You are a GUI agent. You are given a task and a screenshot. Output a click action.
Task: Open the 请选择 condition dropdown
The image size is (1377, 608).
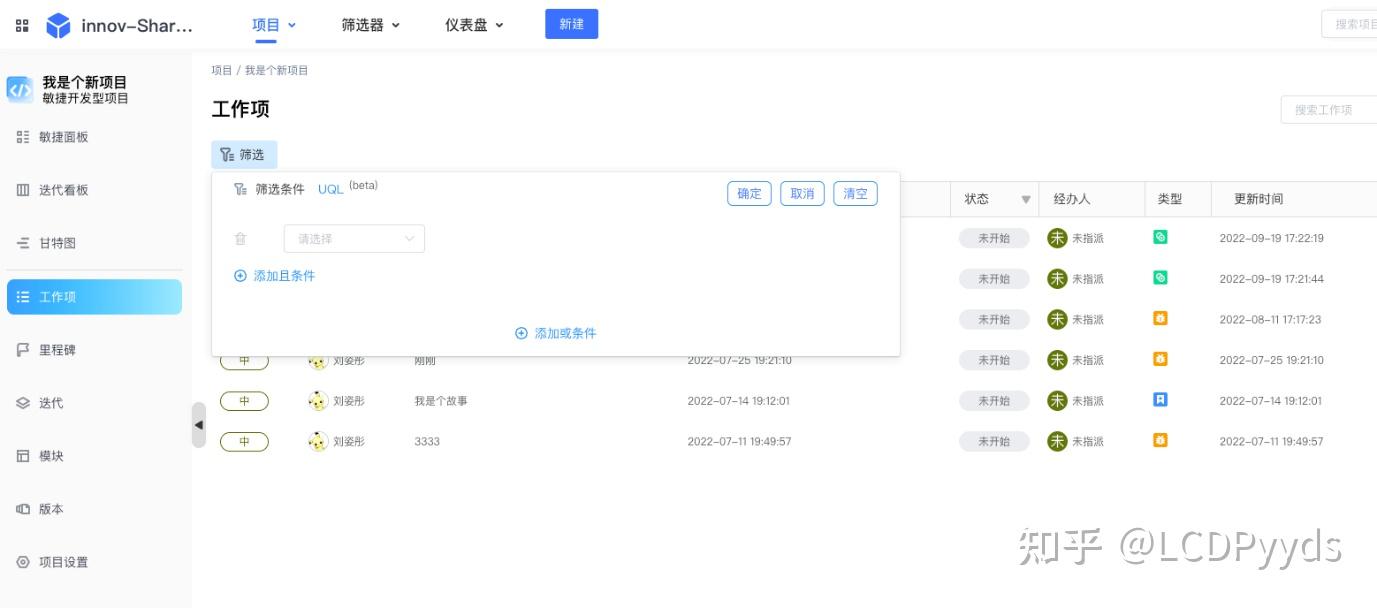[x=354, y=239]
